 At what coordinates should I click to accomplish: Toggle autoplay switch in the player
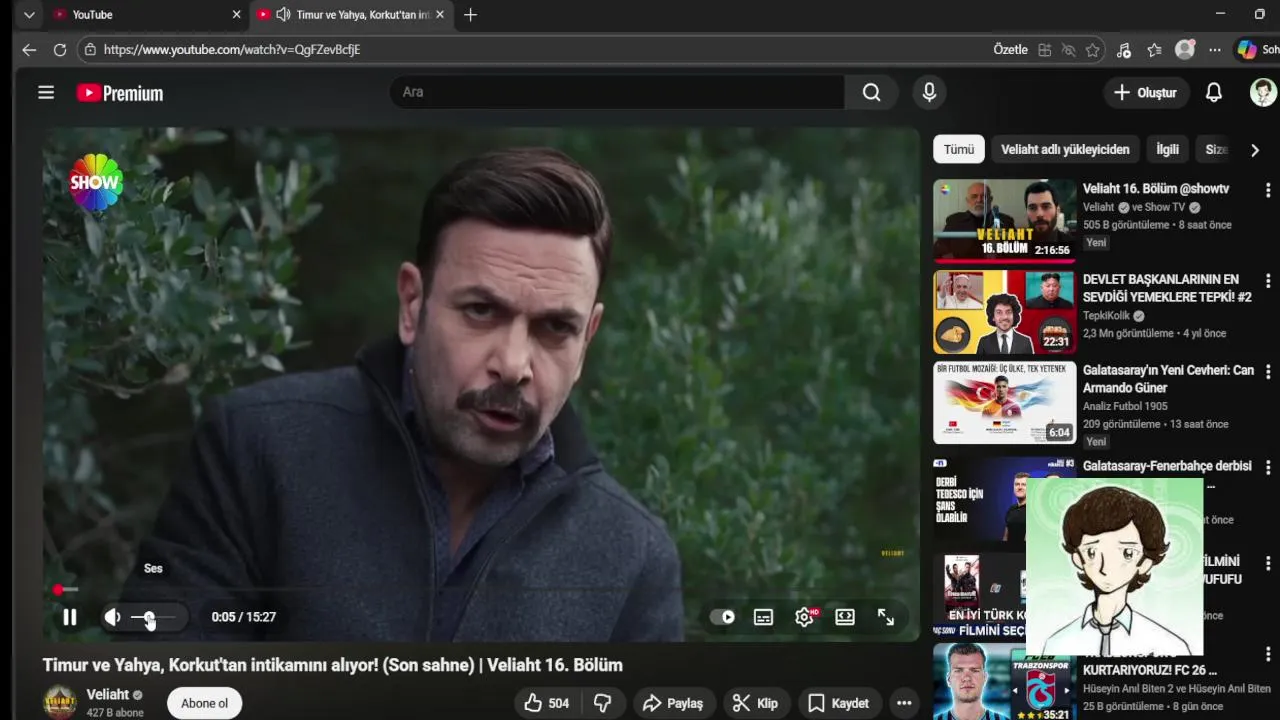(x=722, y=617)
